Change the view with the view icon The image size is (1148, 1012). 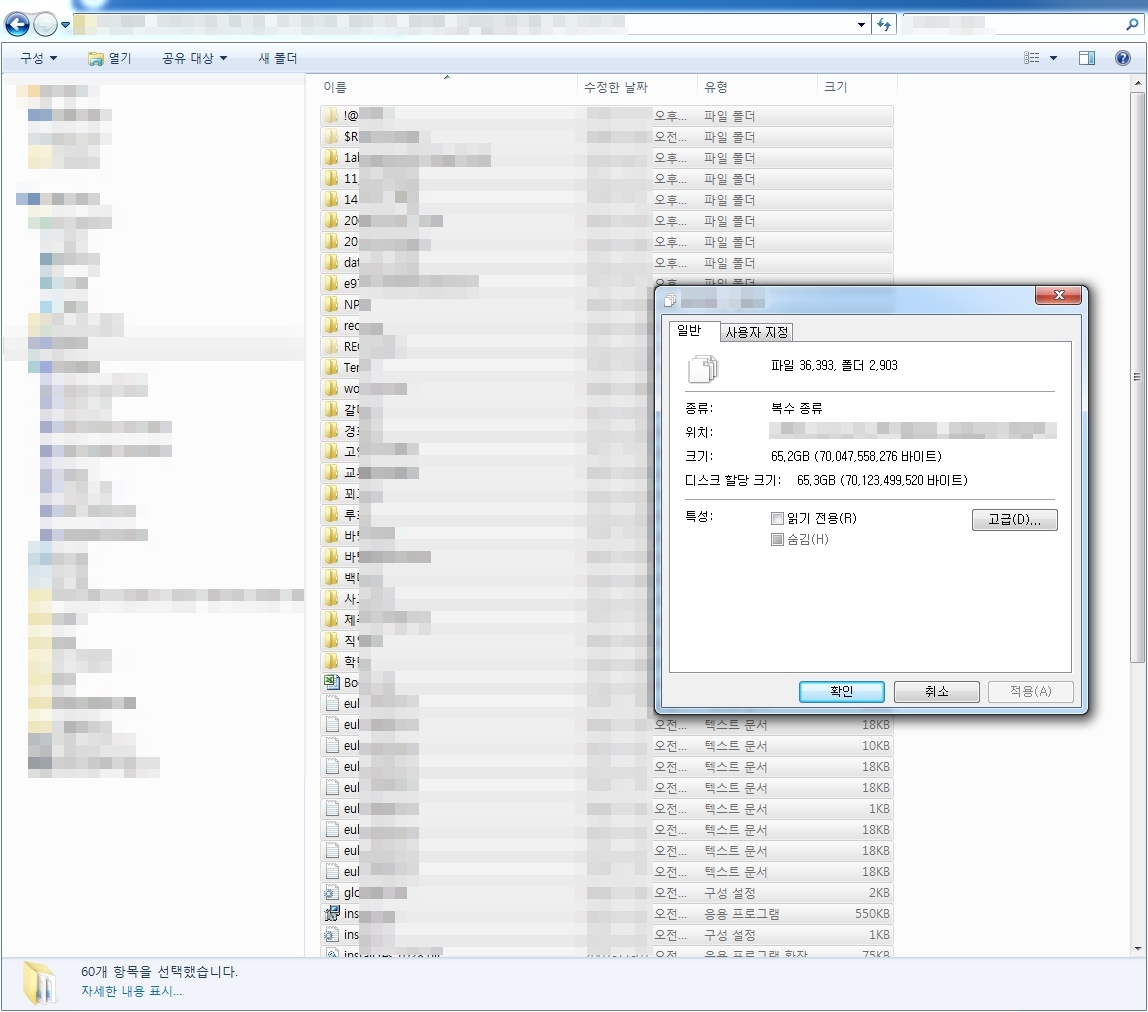pyautogui.click(x=1032, y=58)
